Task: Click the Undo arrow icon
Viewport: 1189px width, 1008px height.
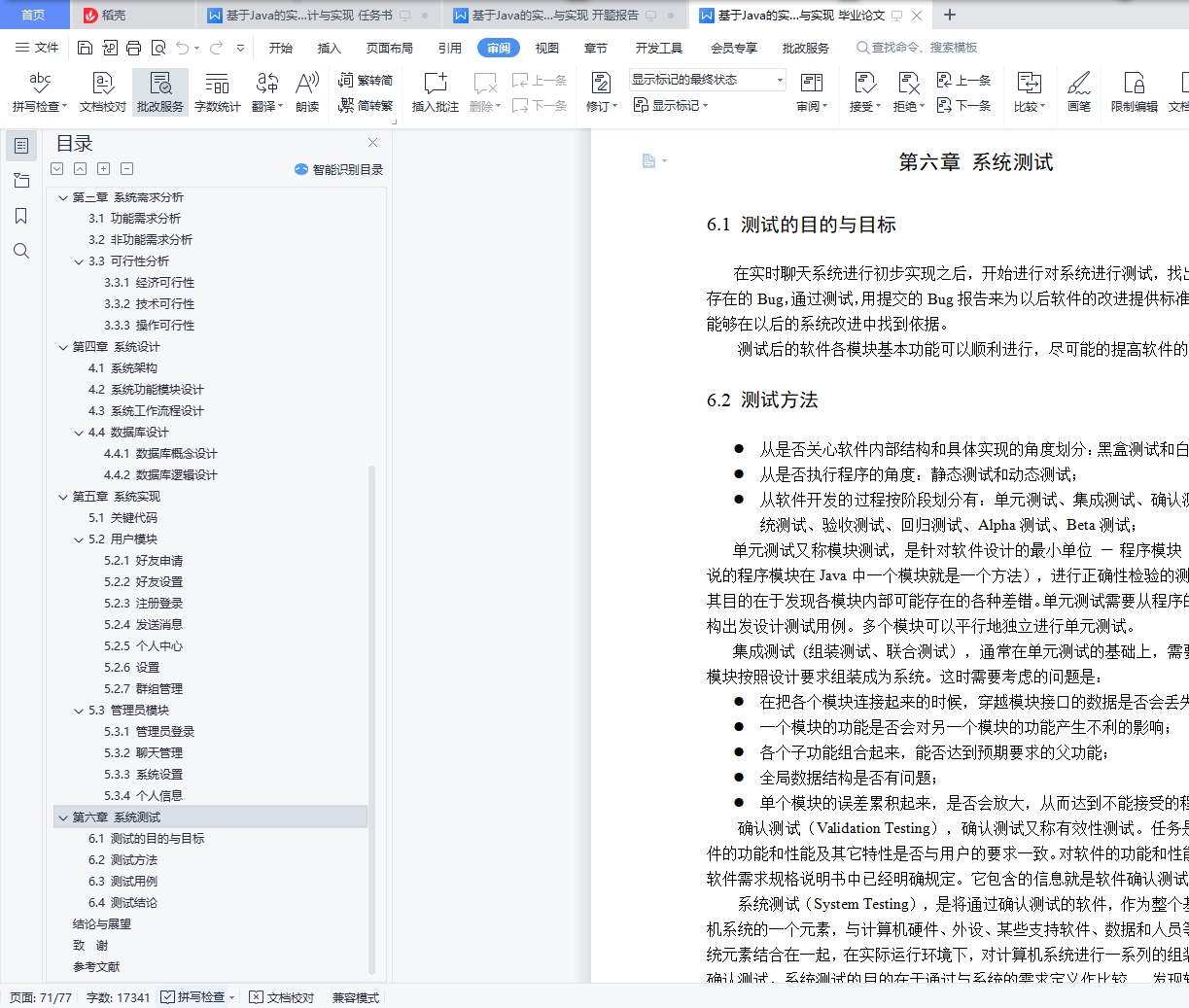Action: click(183, 48)
